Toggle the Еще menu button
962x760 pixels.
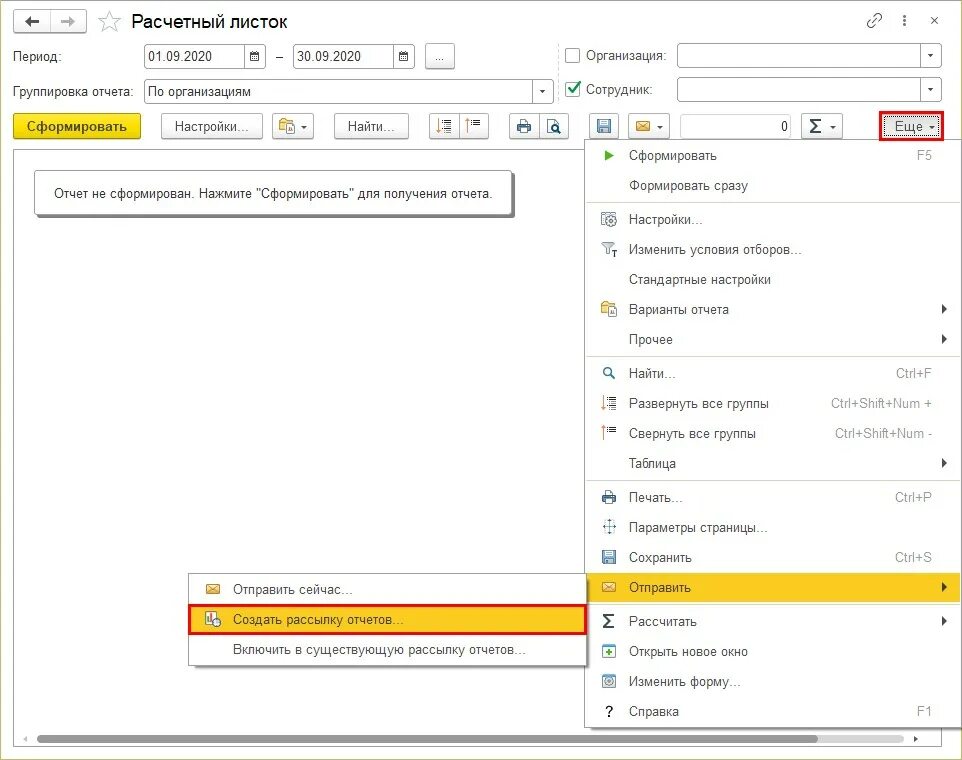click(x=911, y=126)
